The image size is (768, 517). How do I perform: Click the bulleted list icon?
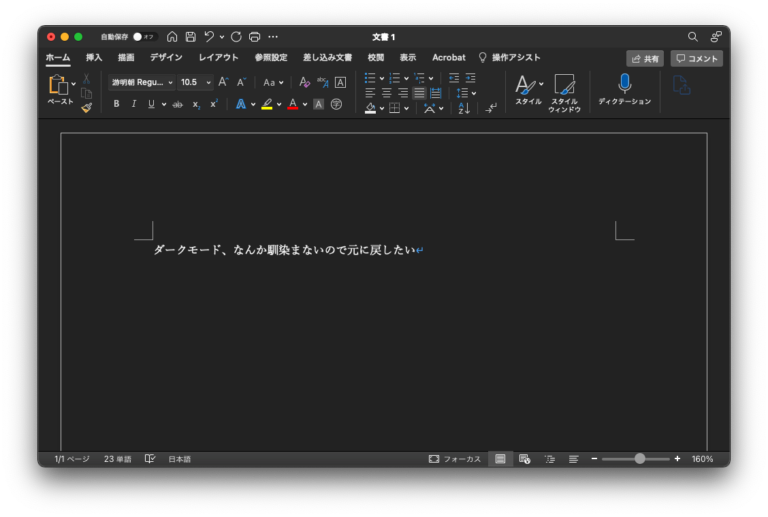[370, 78]
